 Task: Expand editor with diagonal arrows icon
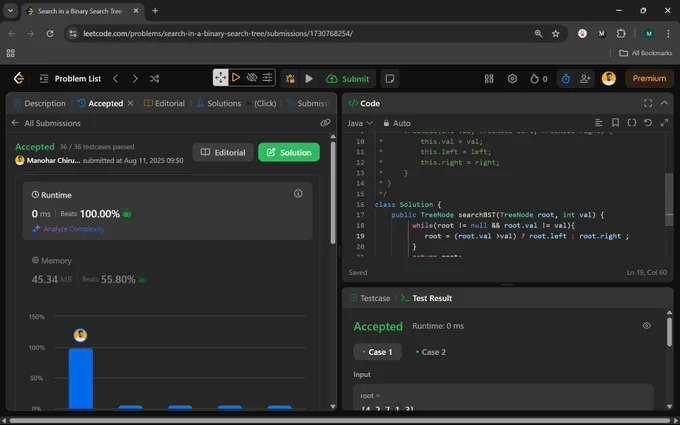pos(664,123)
